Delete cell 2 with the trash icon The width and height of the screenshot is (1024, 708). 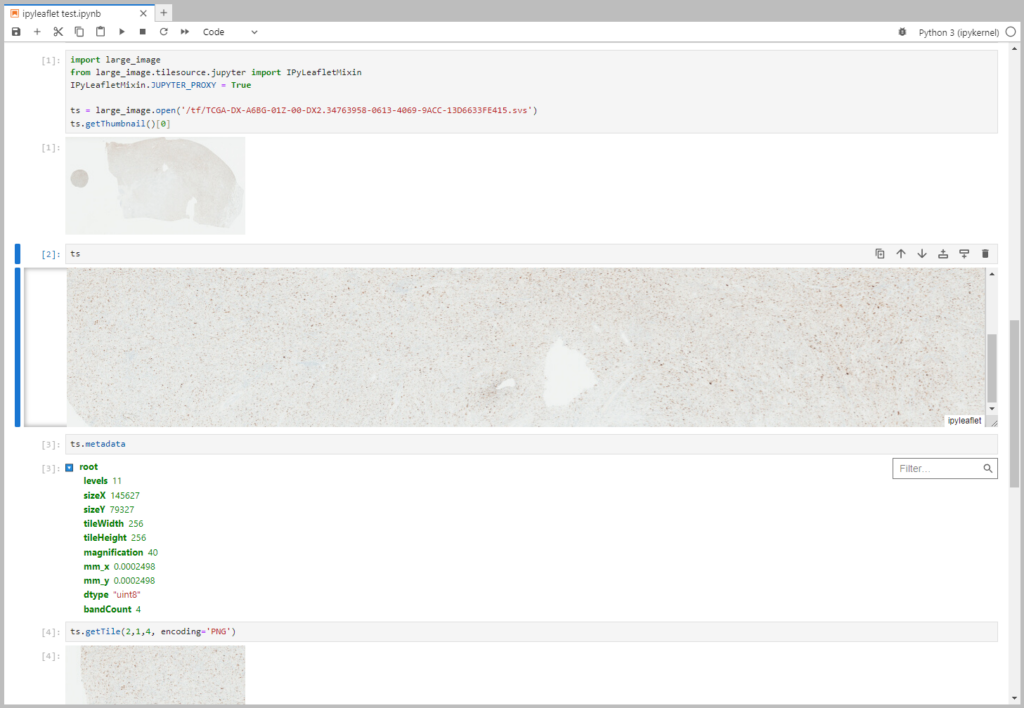[985, 253]
